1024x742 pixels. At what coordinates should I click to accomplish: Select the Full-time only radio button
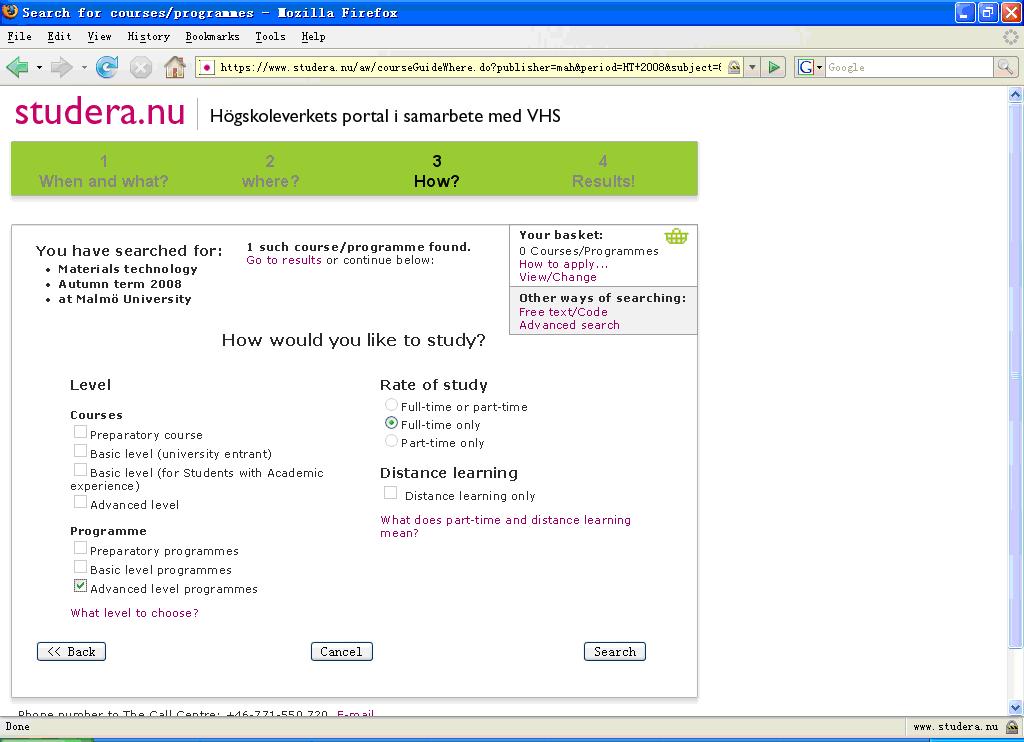391,423
